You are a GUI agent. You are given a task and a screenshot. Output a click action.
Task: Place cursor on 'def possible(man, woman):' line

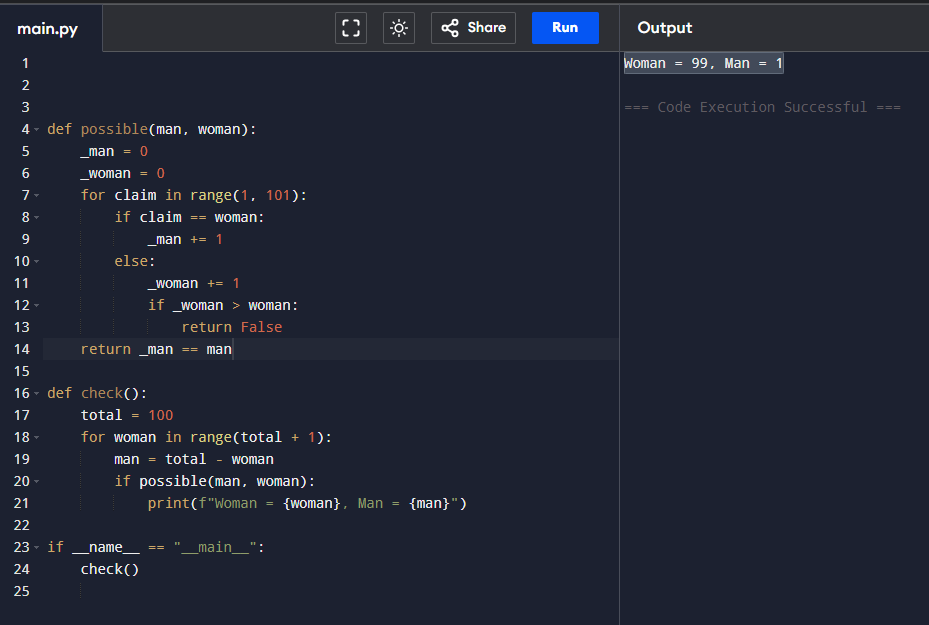(x=152, y=129)
